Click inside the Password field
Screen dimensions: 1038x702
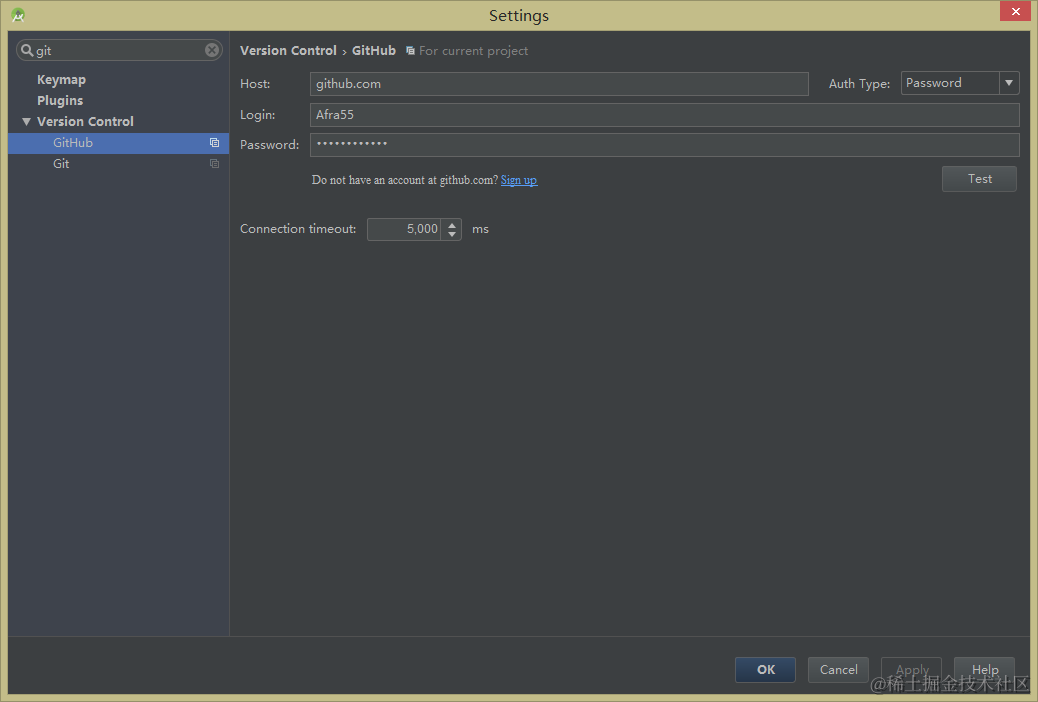point(600,144)
